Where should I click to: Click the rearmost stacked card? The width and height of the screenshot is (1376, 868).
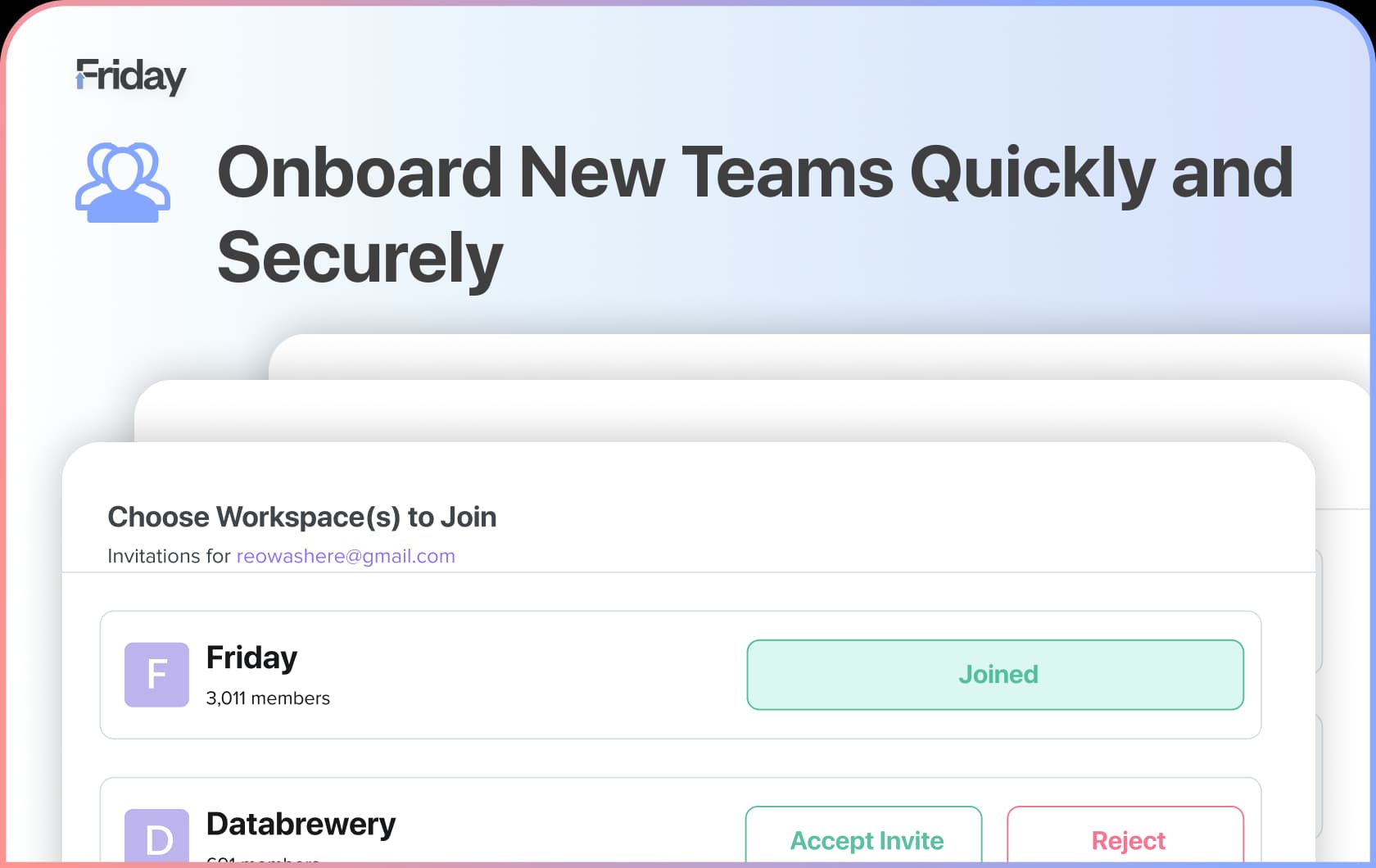coord(819,355)
